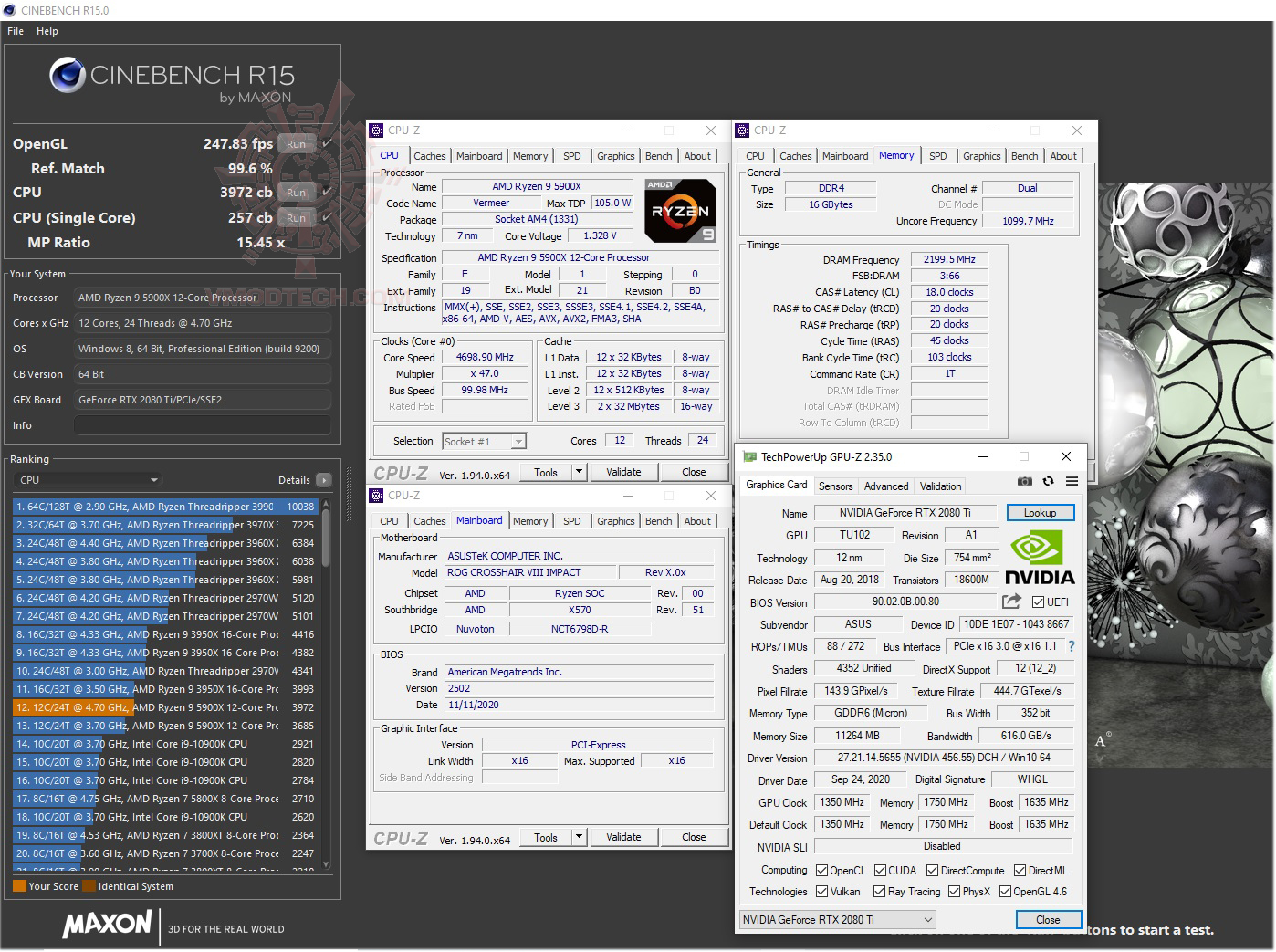1276x952 pixels.
Task: Expand Tools dropdown arrow in CPU-Z CPU window
Action: coord(579,472)
